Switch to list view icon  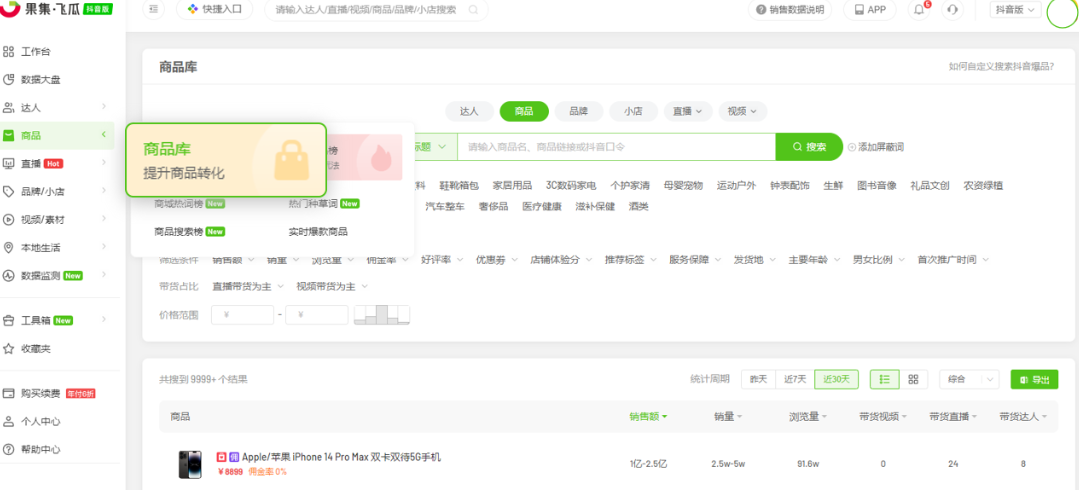click(885, 379)
